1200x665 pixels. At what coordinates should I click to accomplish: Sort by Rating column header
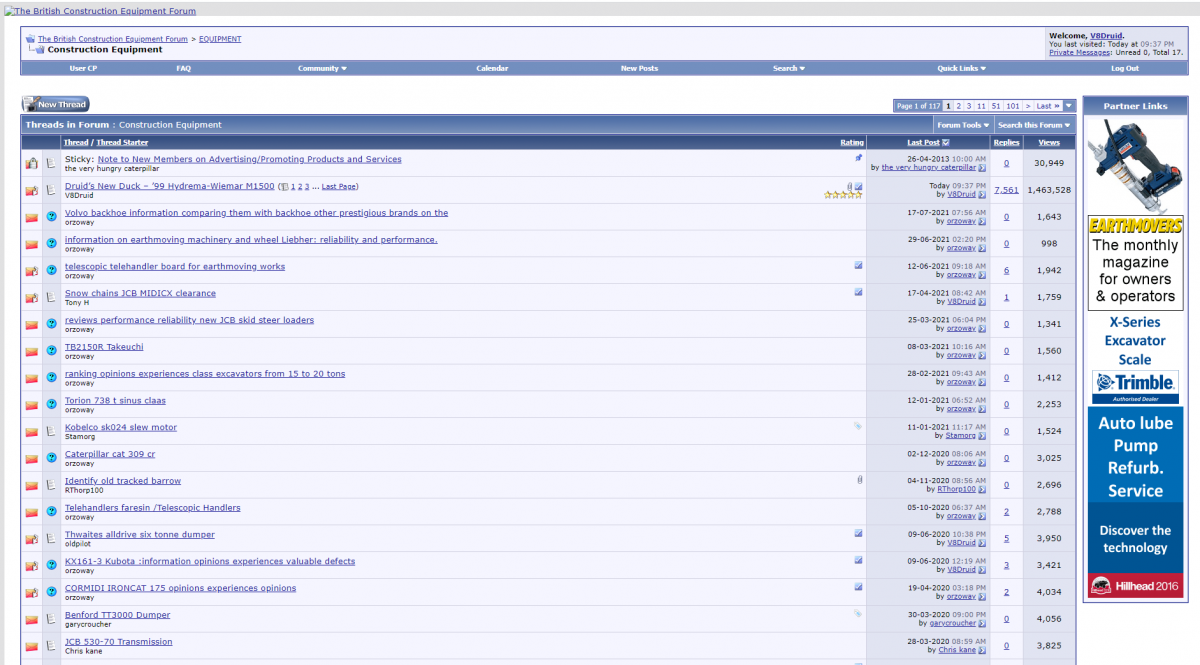(852, 143)
